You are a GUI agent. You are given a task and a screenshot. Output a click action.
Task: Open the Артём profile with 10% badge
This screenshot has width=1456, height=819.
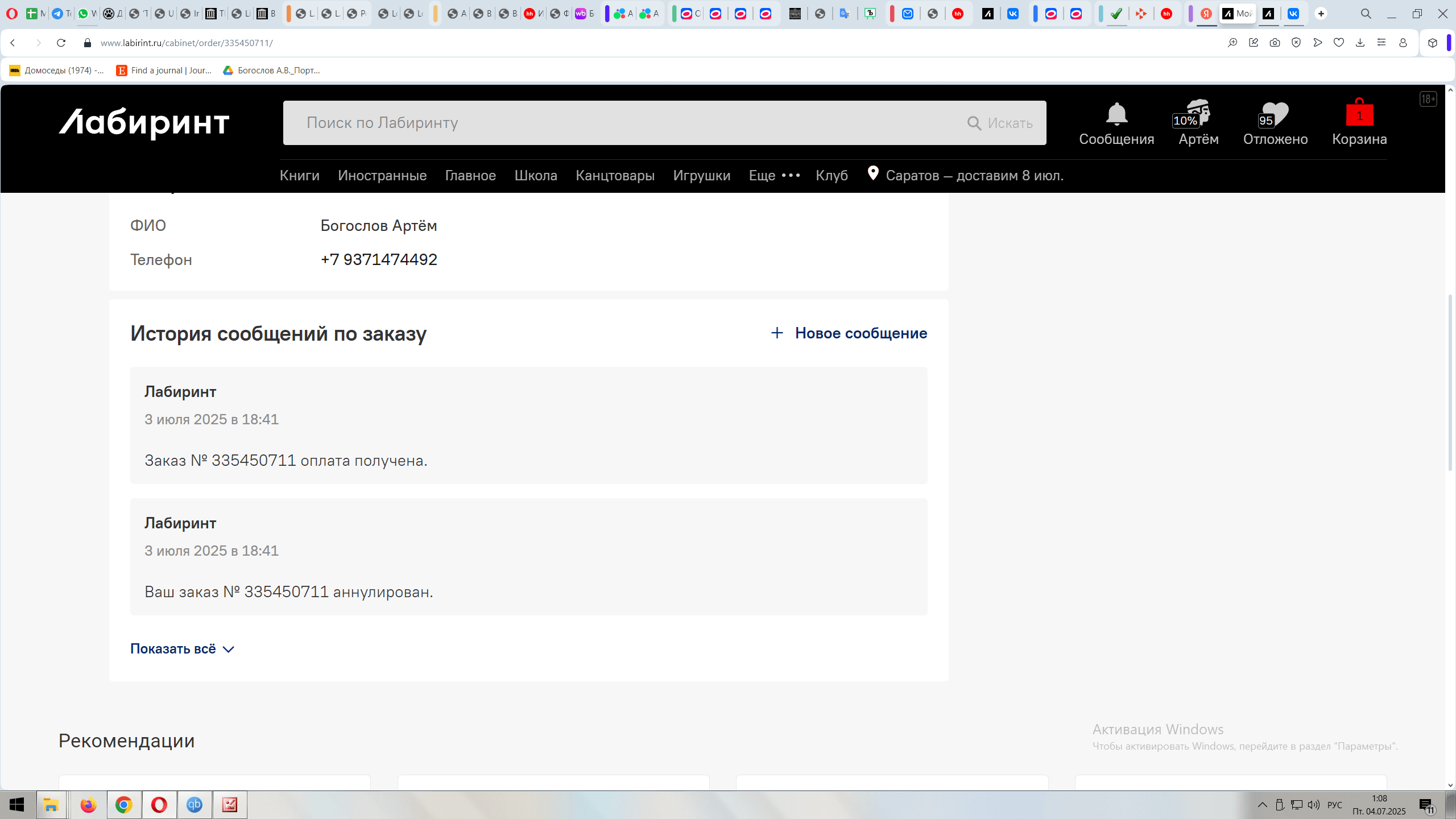pyautogui.click(x=1198, y=124)
